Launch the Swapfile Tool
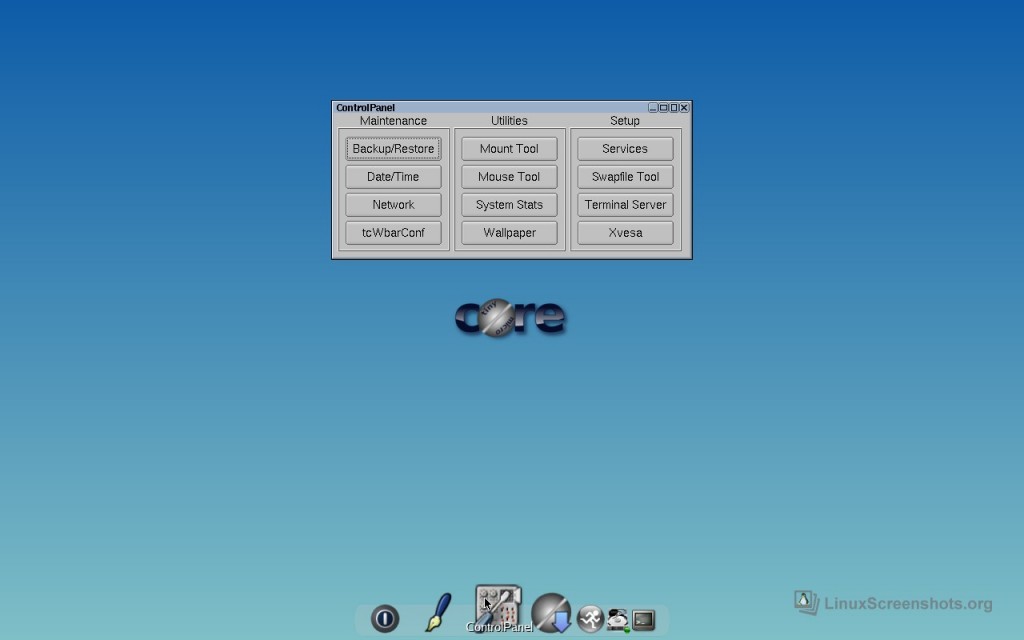The image size is (1024, 640). 625,176
